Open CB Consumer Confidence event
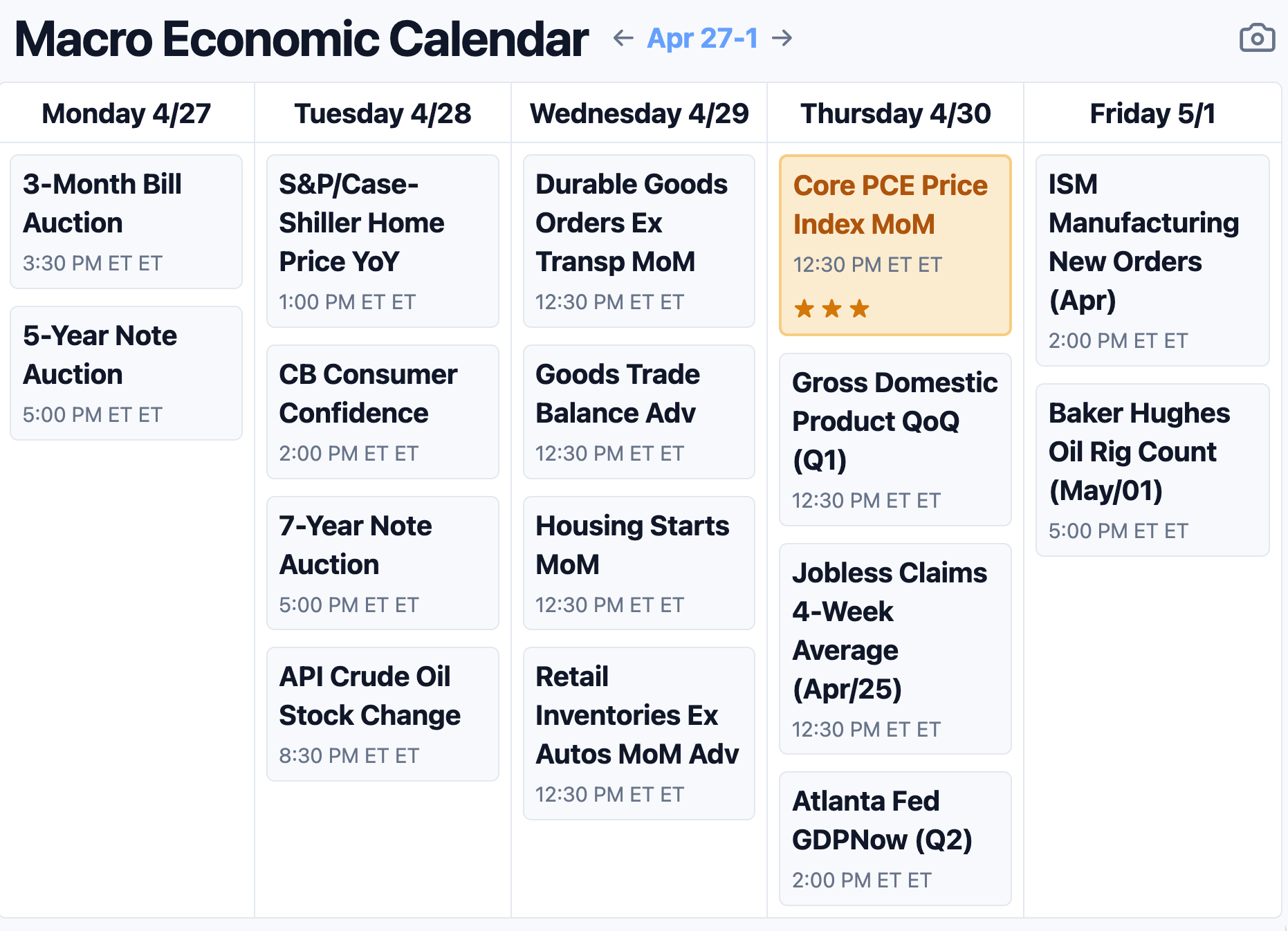1288x931 pixels. point(383,412)
